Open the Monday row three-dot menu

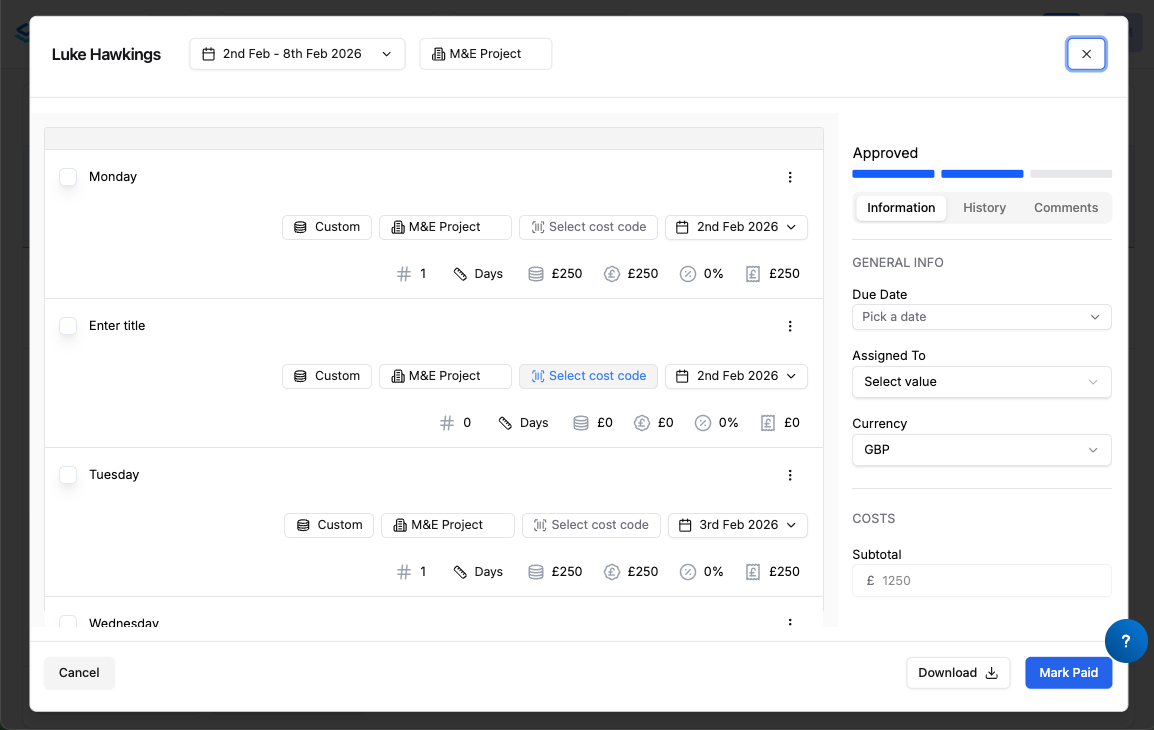pyautogui.click(x=790, y=177)
